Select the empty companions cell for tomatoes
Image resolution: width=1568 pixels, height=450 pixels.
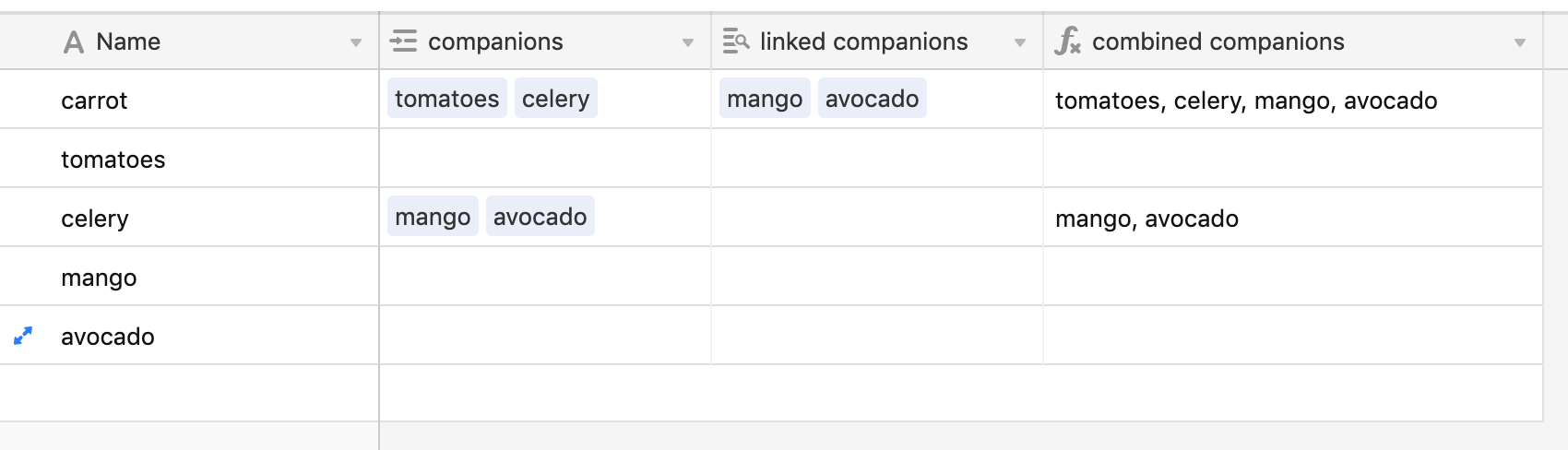pyautogui.click(x=545, y=159)
